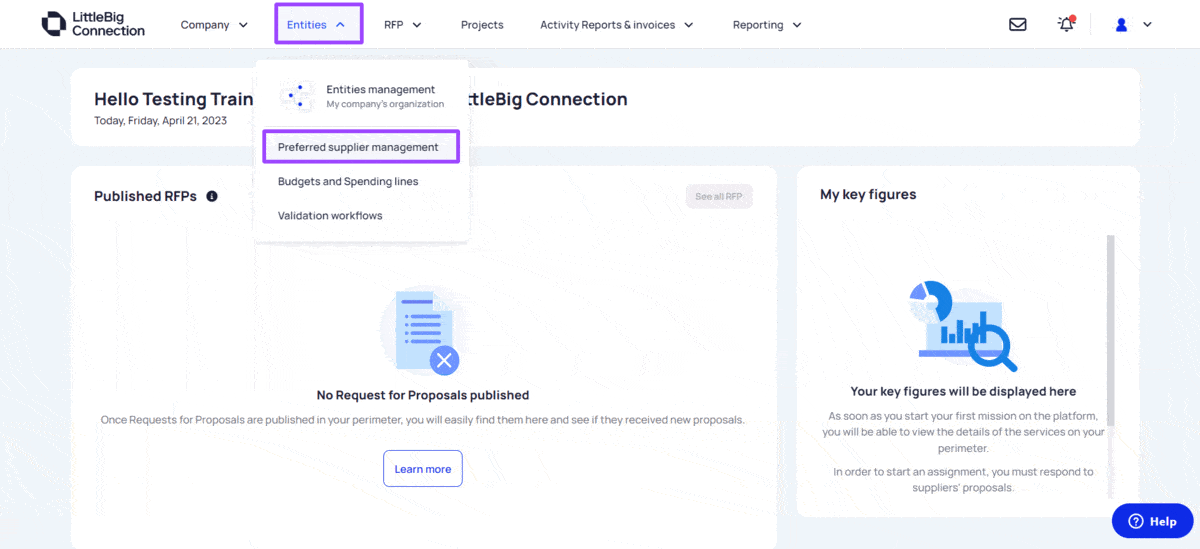Viewport: 1200px width, 549px height.
Task: Open the Help widget
Action: (x=1152, y=521)
